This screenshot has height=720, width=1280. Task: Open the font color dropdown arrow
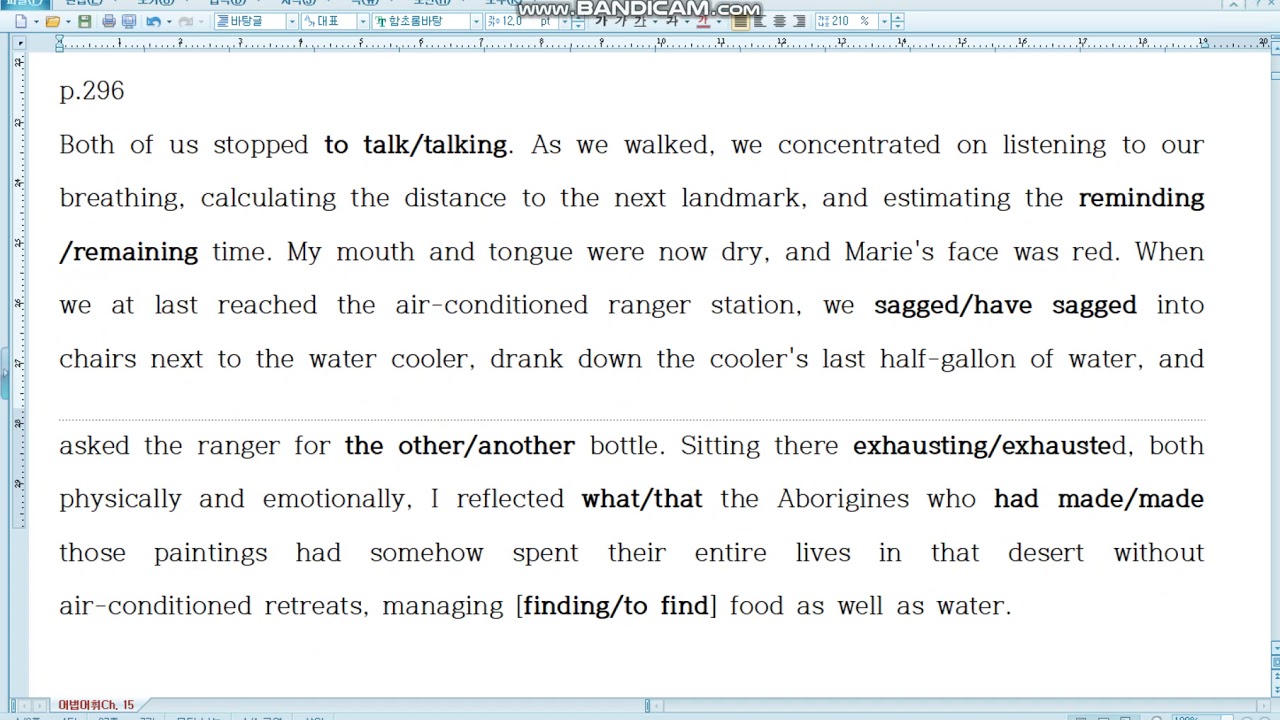[x=719, y=21]
